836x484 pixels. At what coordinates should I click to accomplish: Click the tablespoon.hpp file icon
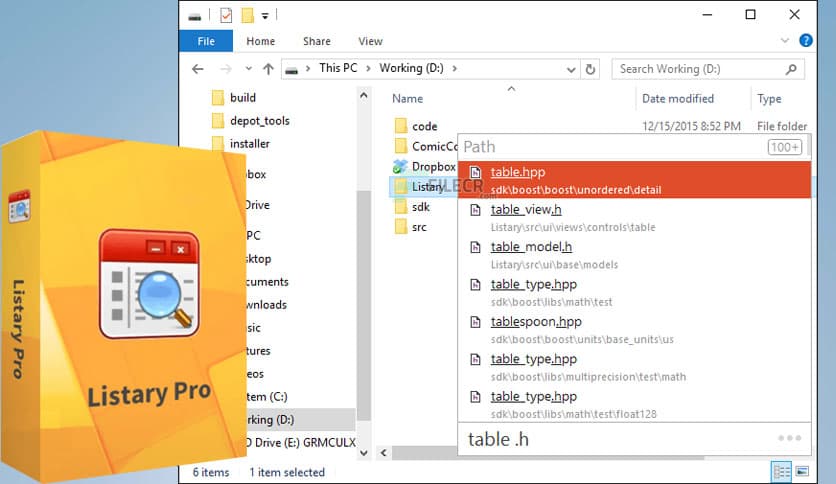pos(475,322)
